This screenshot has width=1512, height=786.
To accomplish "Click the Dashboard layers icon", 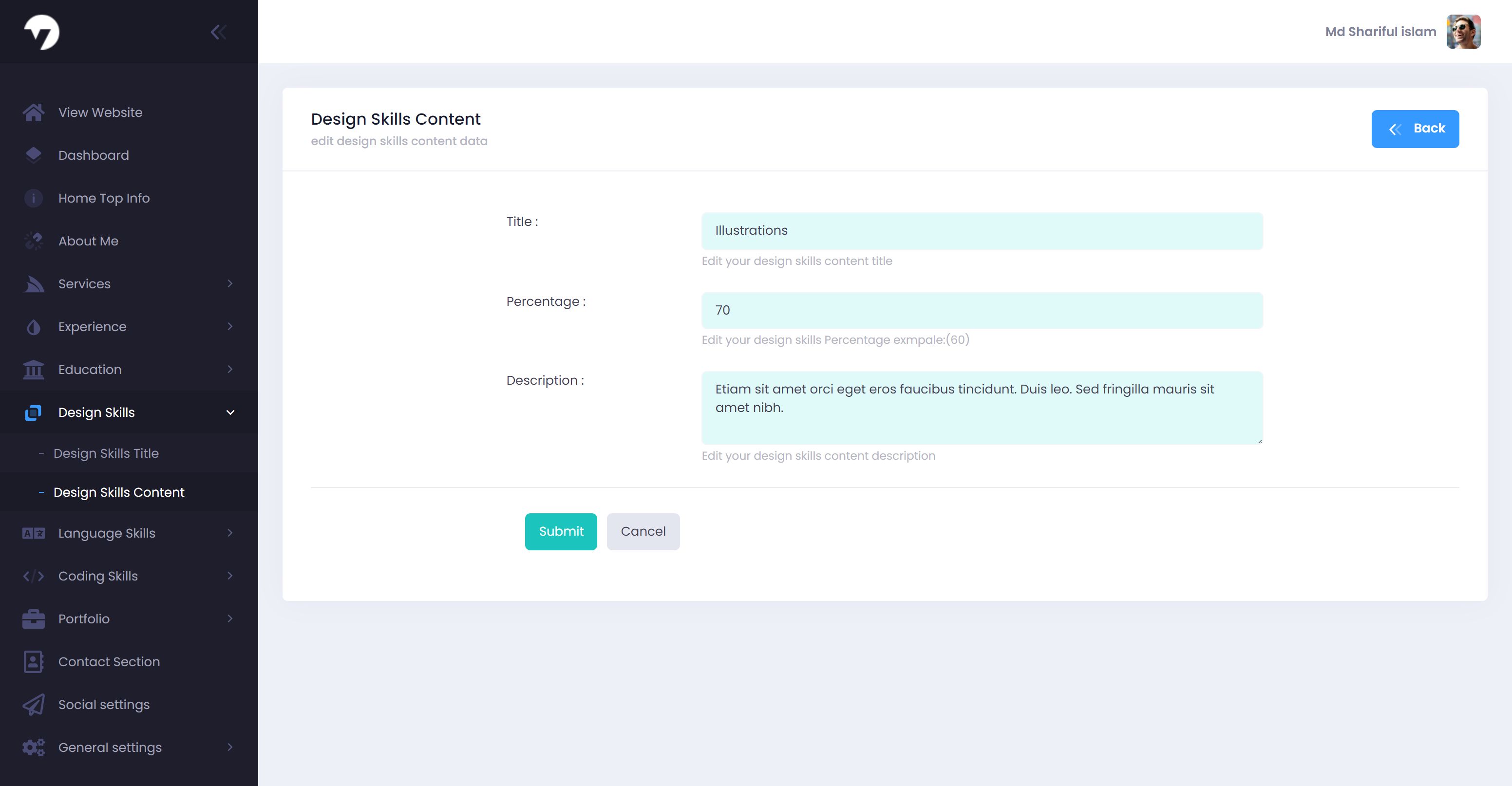I will 34,155.
